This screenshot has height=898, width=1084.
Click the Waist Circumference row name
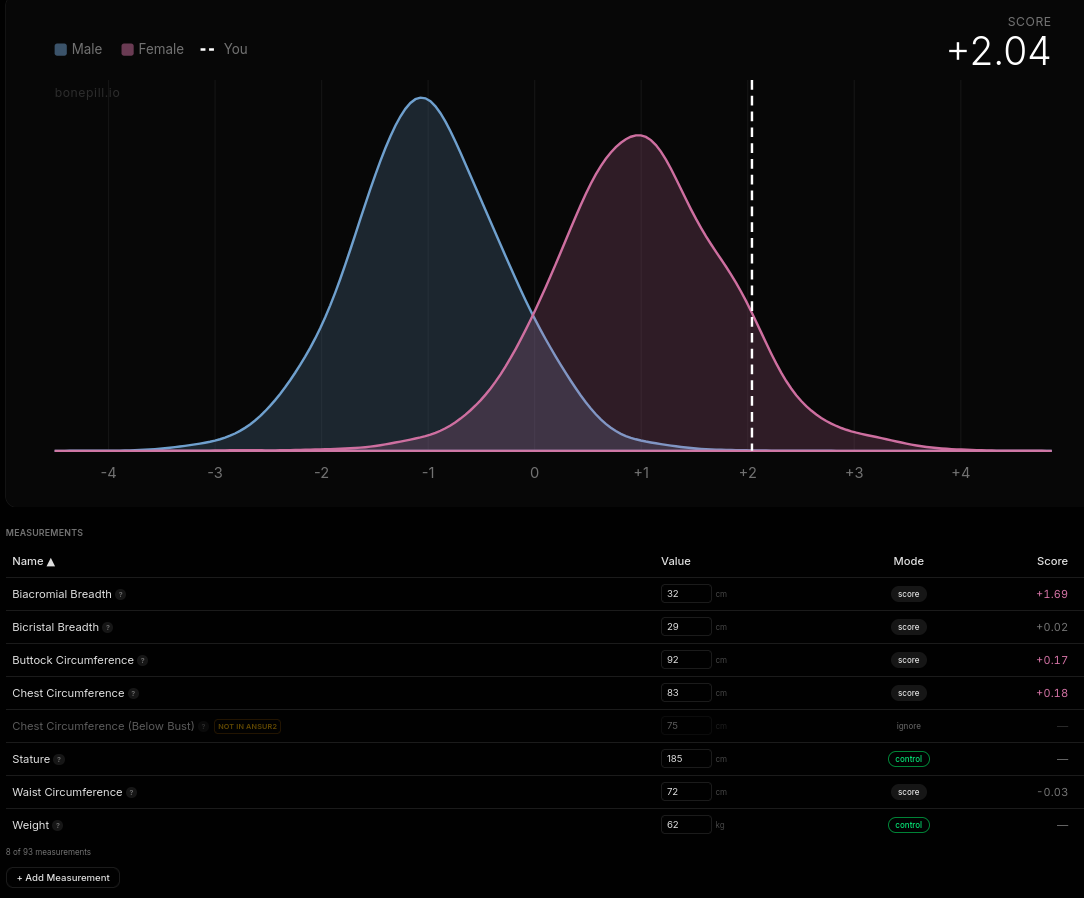67,792
